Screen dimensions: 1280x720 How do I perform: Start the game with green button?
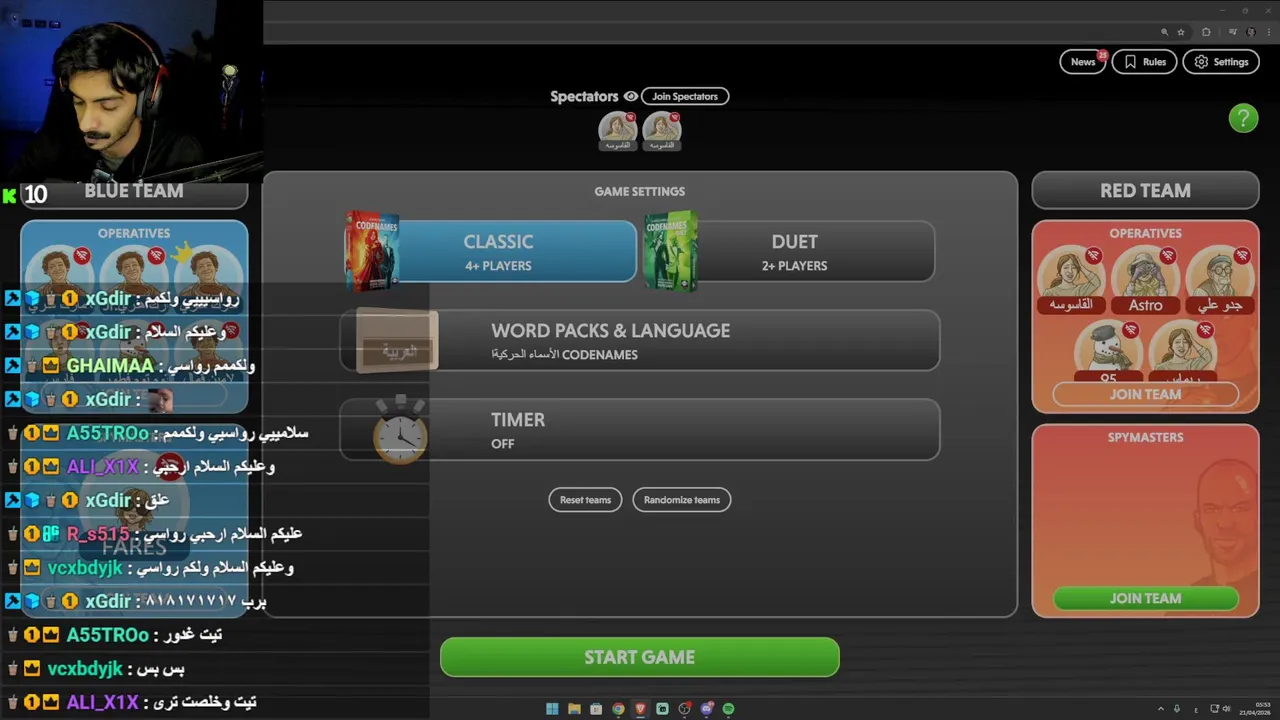coord(640,657)
